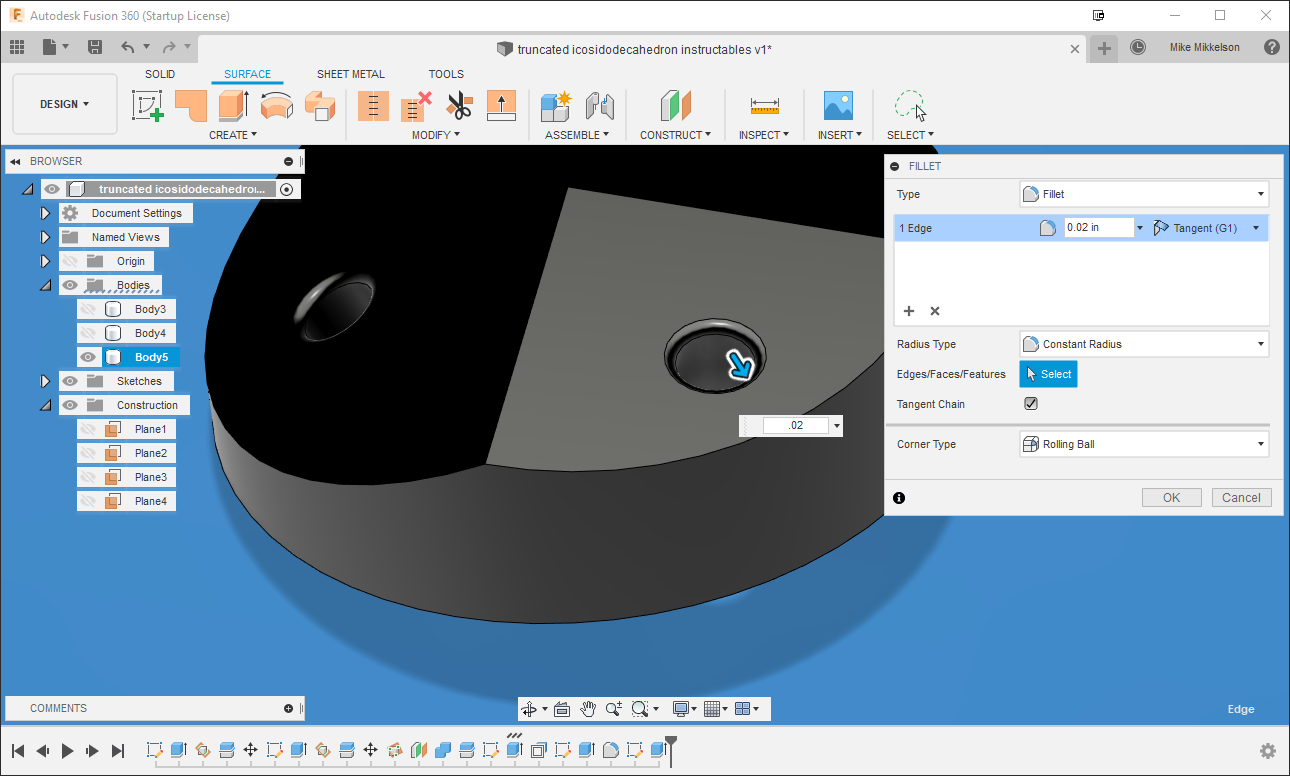Image resolution: width=1290 pixels, height=776 pixels.
Task: Switch to the Sheet Metal tab
Action: (x=351, y=73)
